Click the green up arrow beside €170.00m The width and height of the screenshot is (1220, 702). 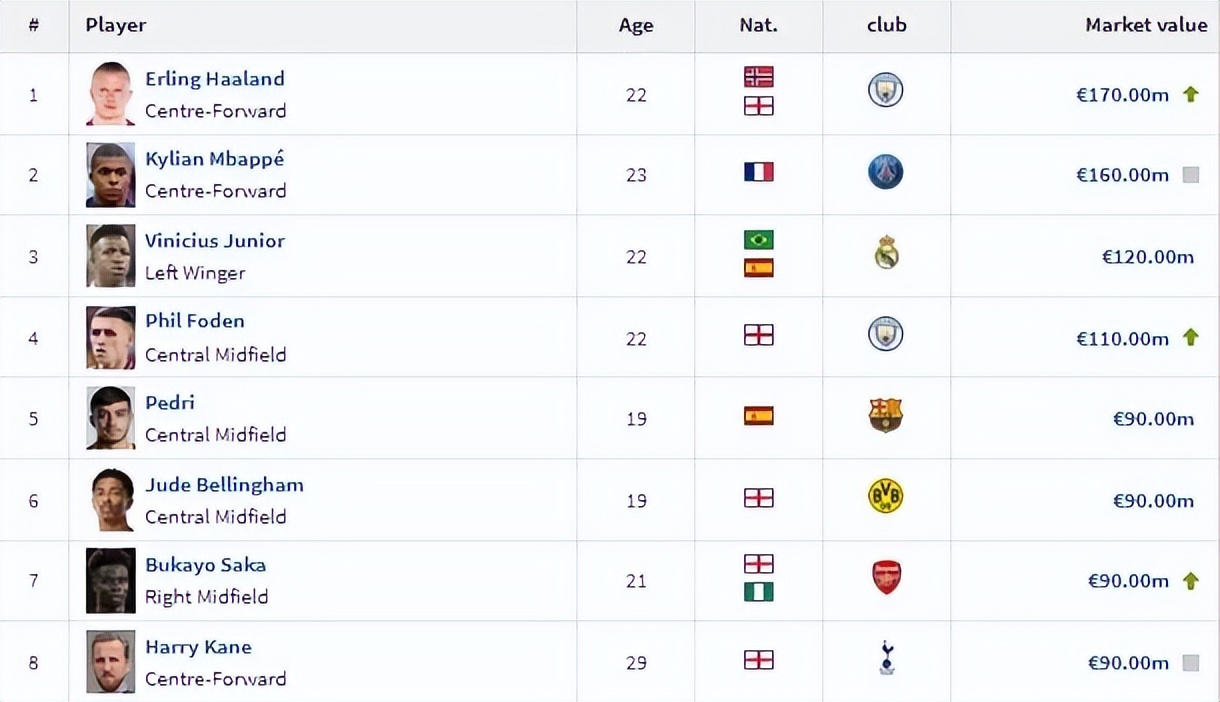(x=1190, y=95)
